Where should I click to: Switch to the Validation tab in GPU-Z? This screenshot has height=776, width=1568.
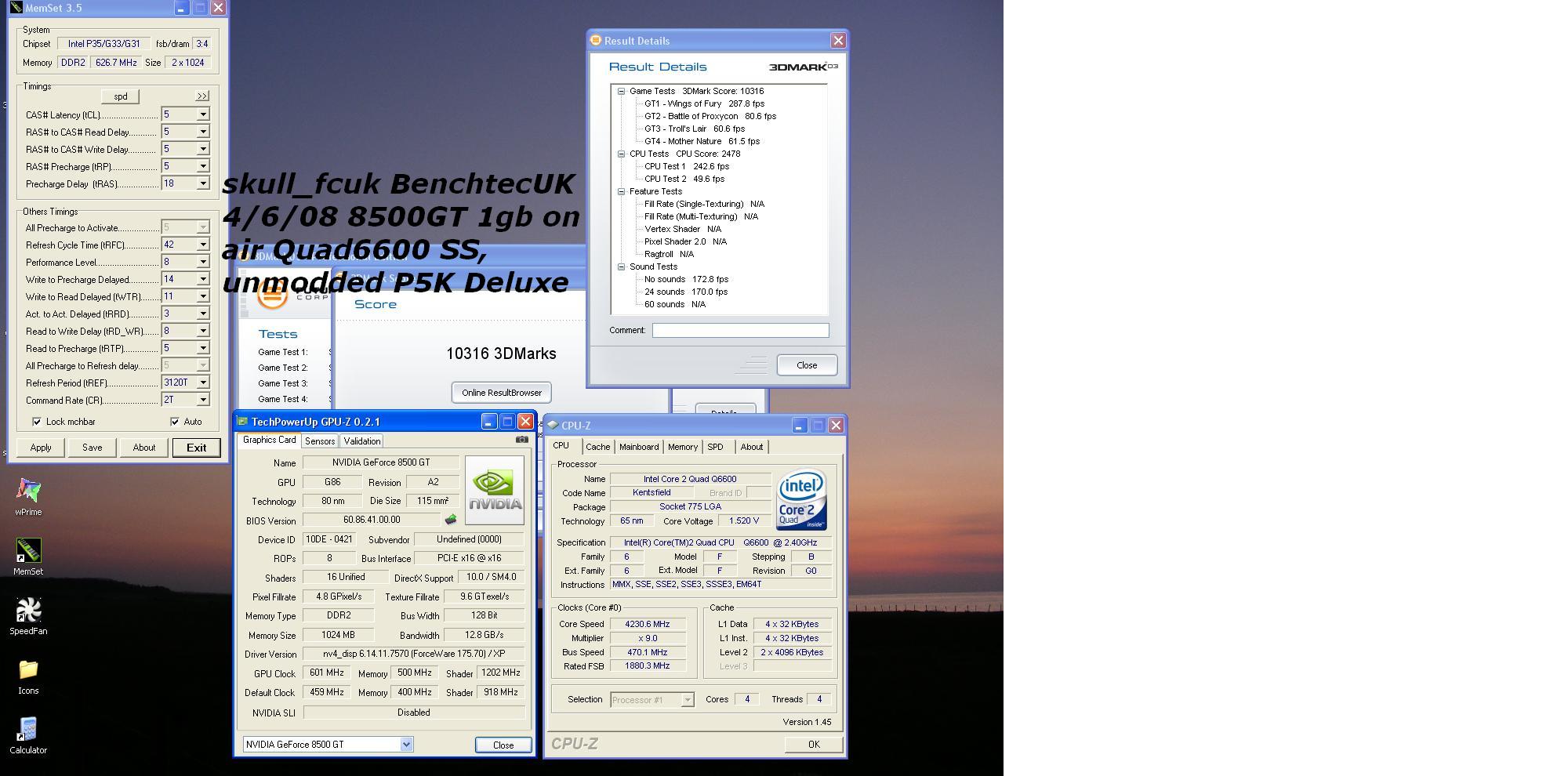(362, 441)
